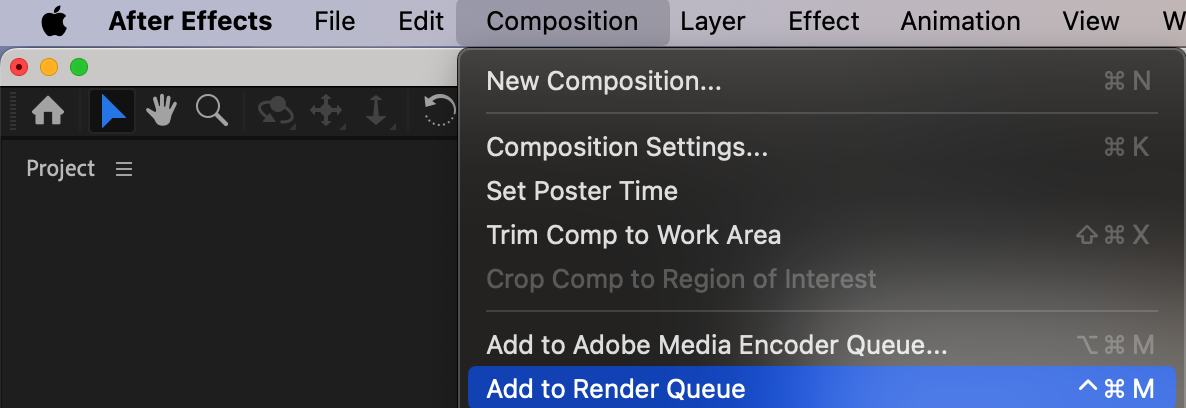
Task: Select the Selection arrow tool
Action: tap(112, 111)
